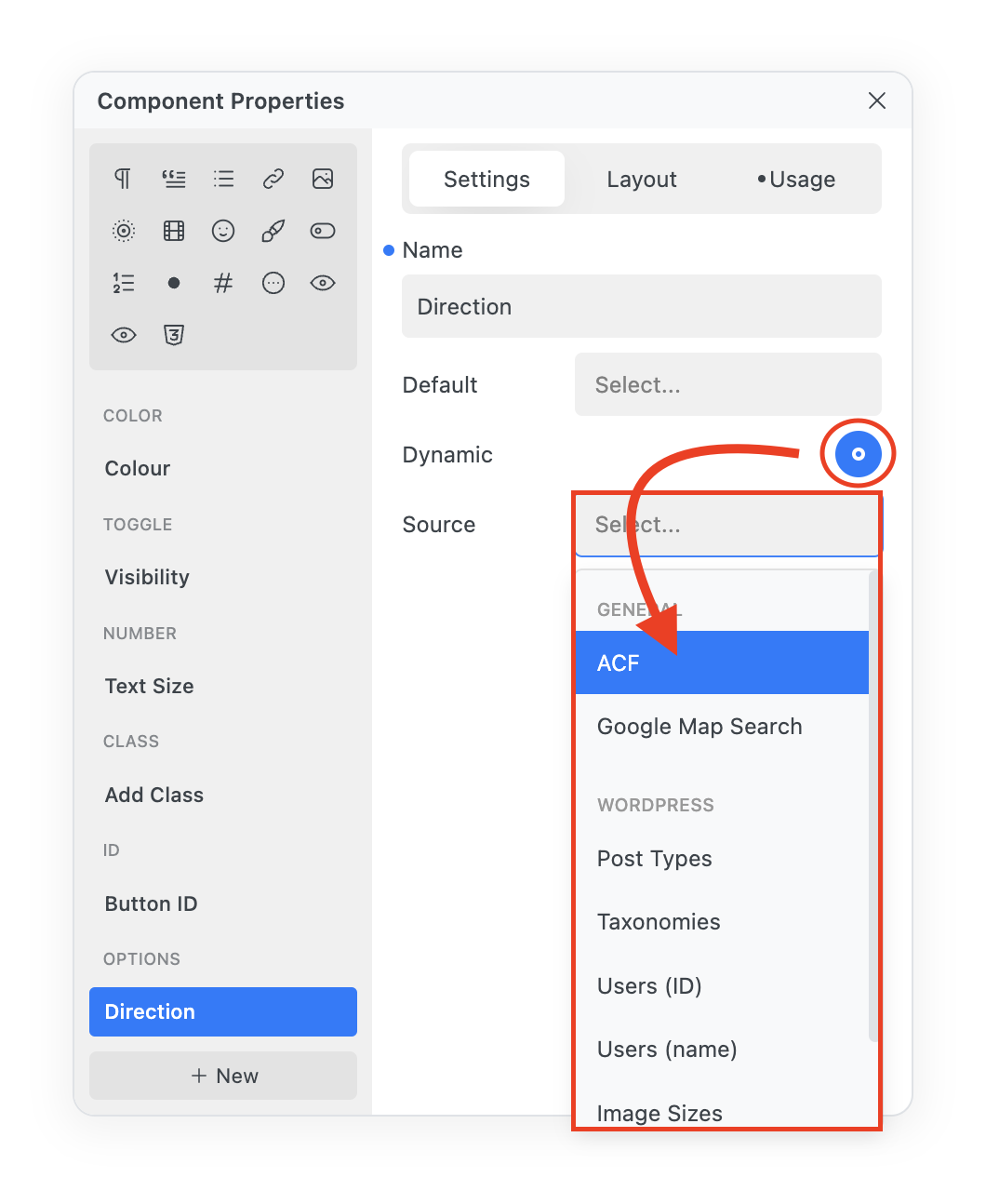Image resolution: width=999 pixels, height=1204 pixels.
Task: Select the Text Size property
Action: pyautogui.click(x=150, y=686)
